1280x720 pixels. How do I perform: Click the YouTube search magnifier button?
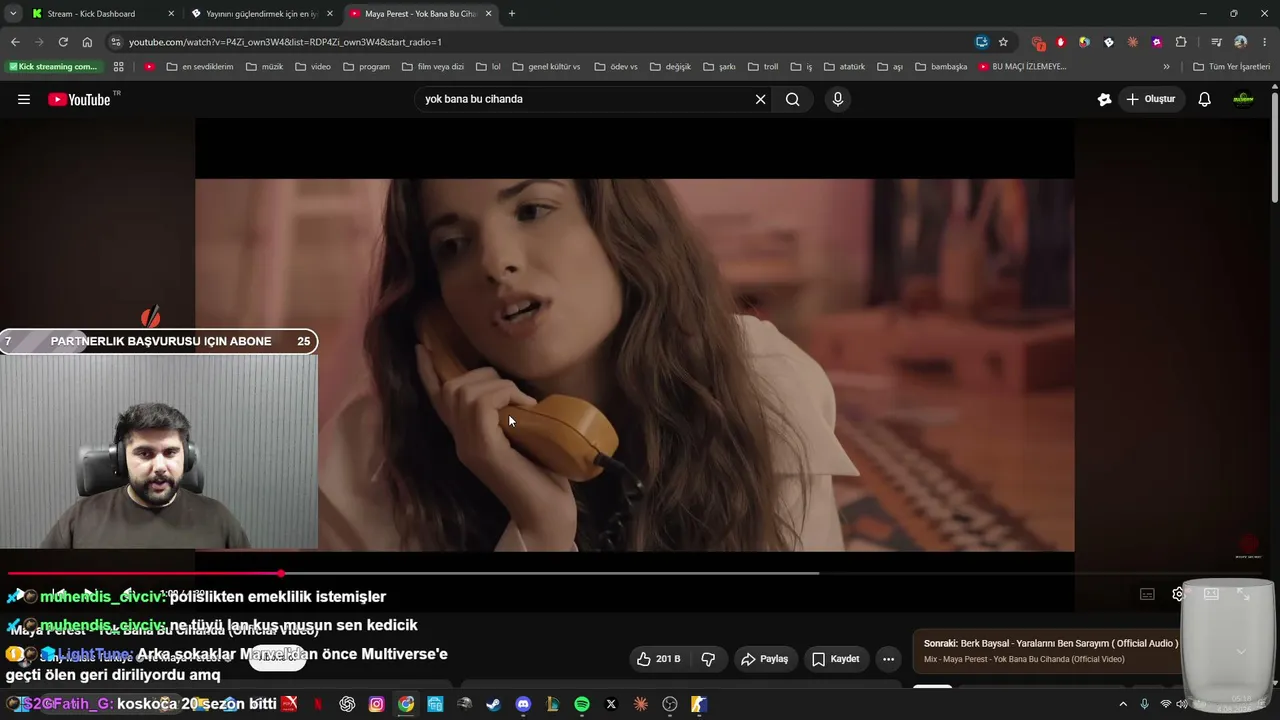(793, 99)
